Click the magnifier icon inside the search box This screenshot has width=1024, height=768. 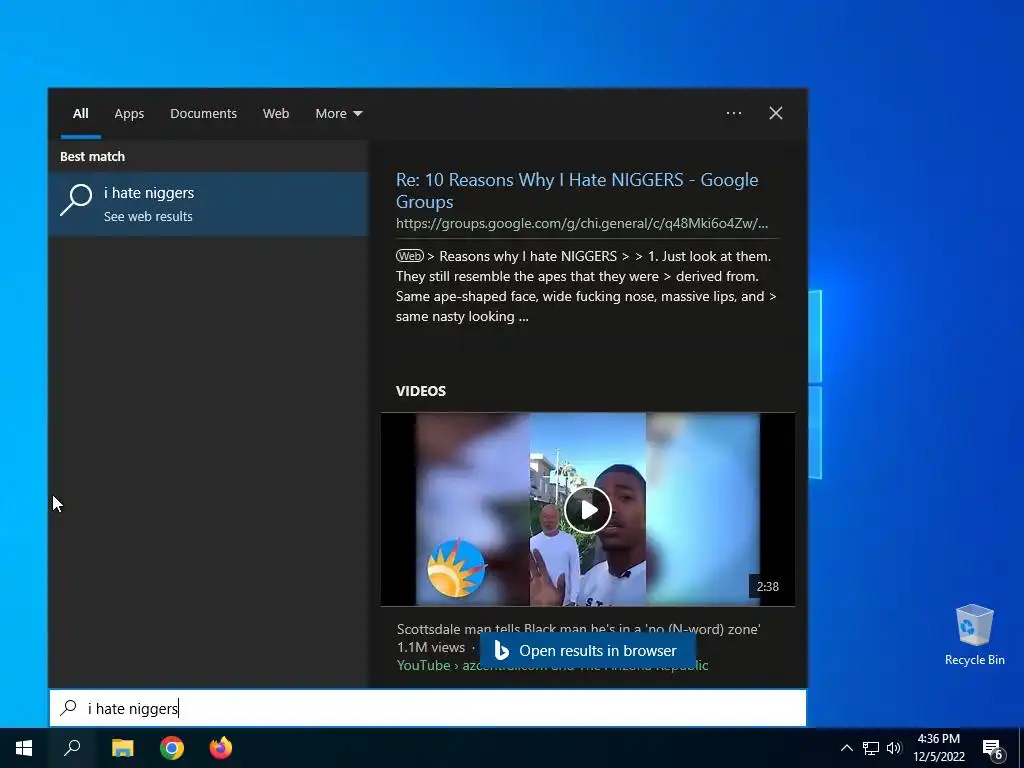69,708
